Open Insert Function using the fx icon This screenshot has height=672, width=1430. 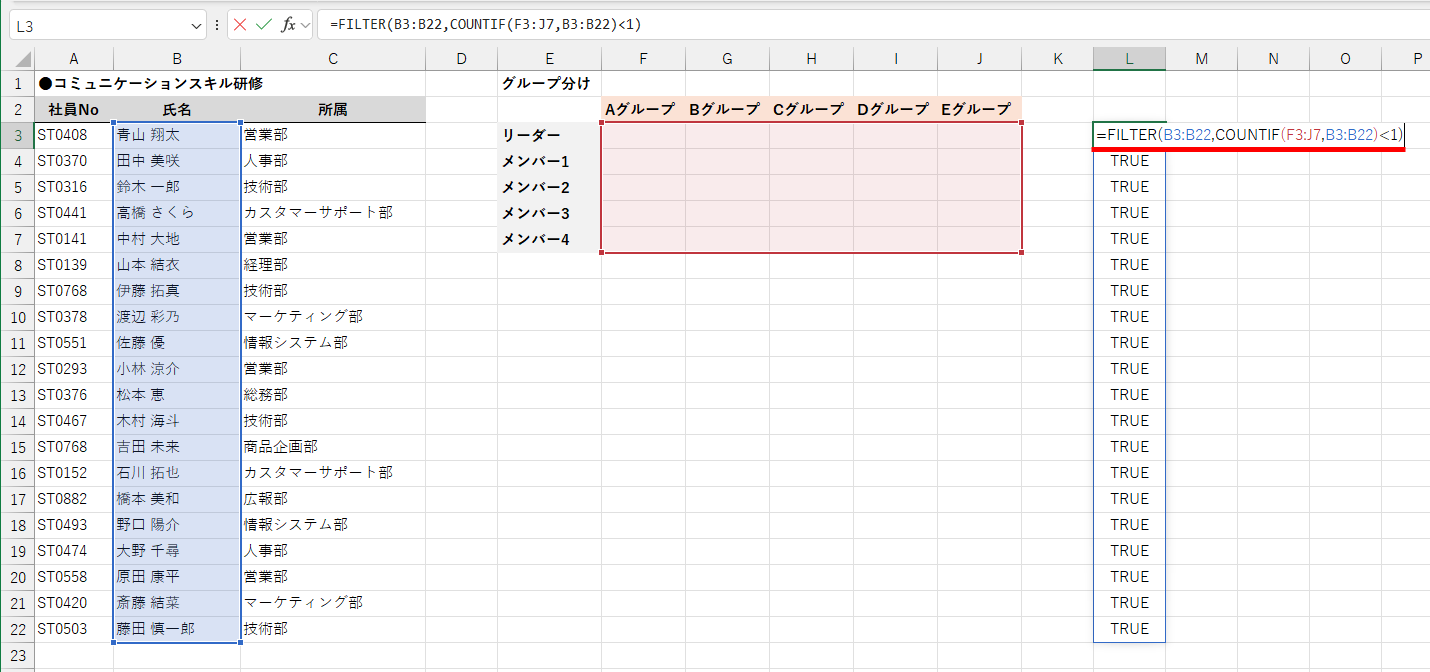click(288, 26)
